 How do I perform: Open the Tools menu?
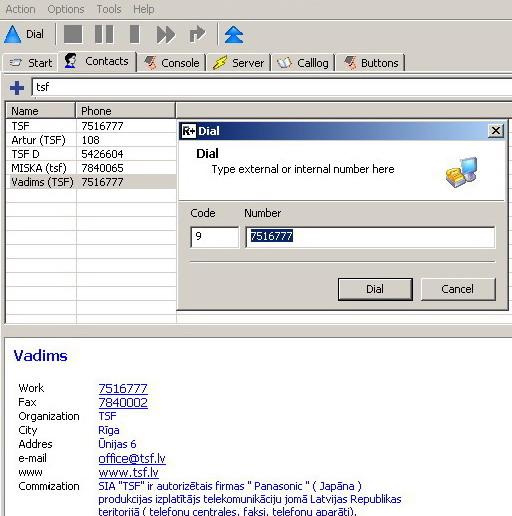click(x=109, y=9)
